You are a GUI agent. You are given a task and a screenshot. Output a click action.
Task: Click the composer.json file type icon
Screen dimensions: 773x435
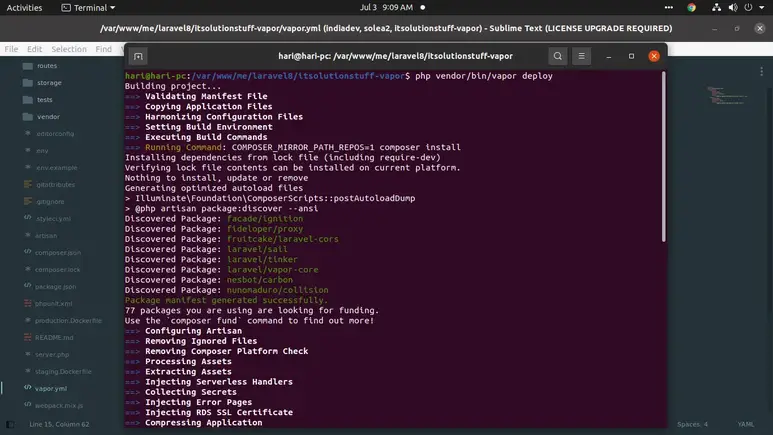pyautogui.click(x=28, y=252)
